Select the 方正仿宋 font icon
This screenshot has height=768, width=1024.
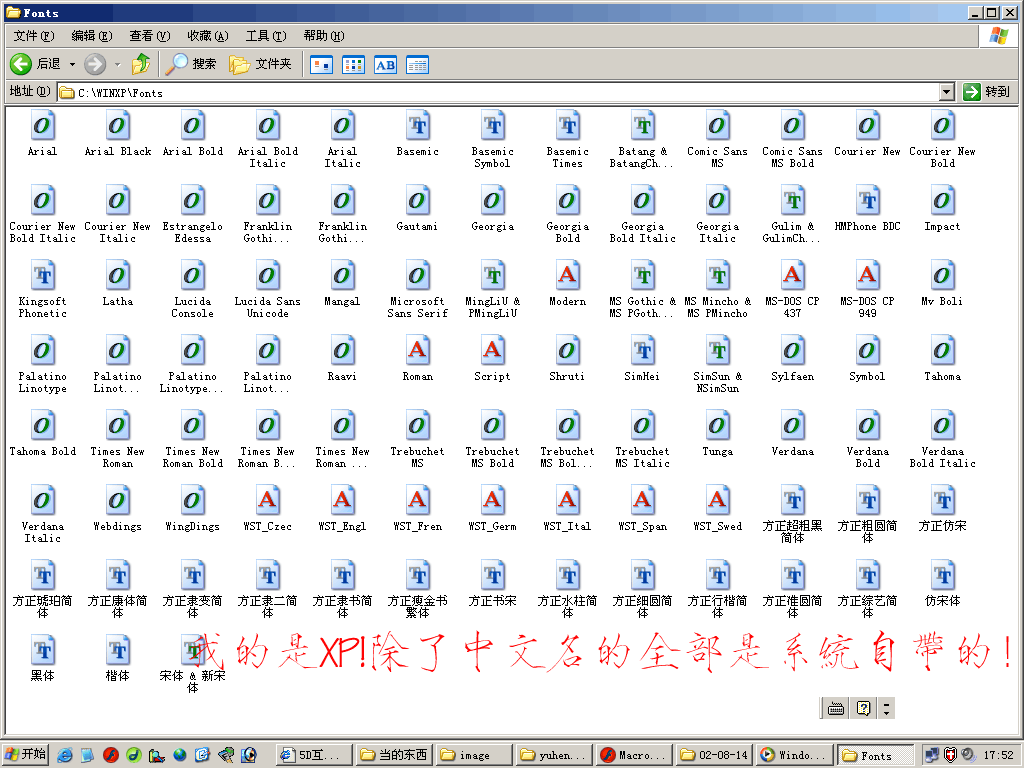942,500
